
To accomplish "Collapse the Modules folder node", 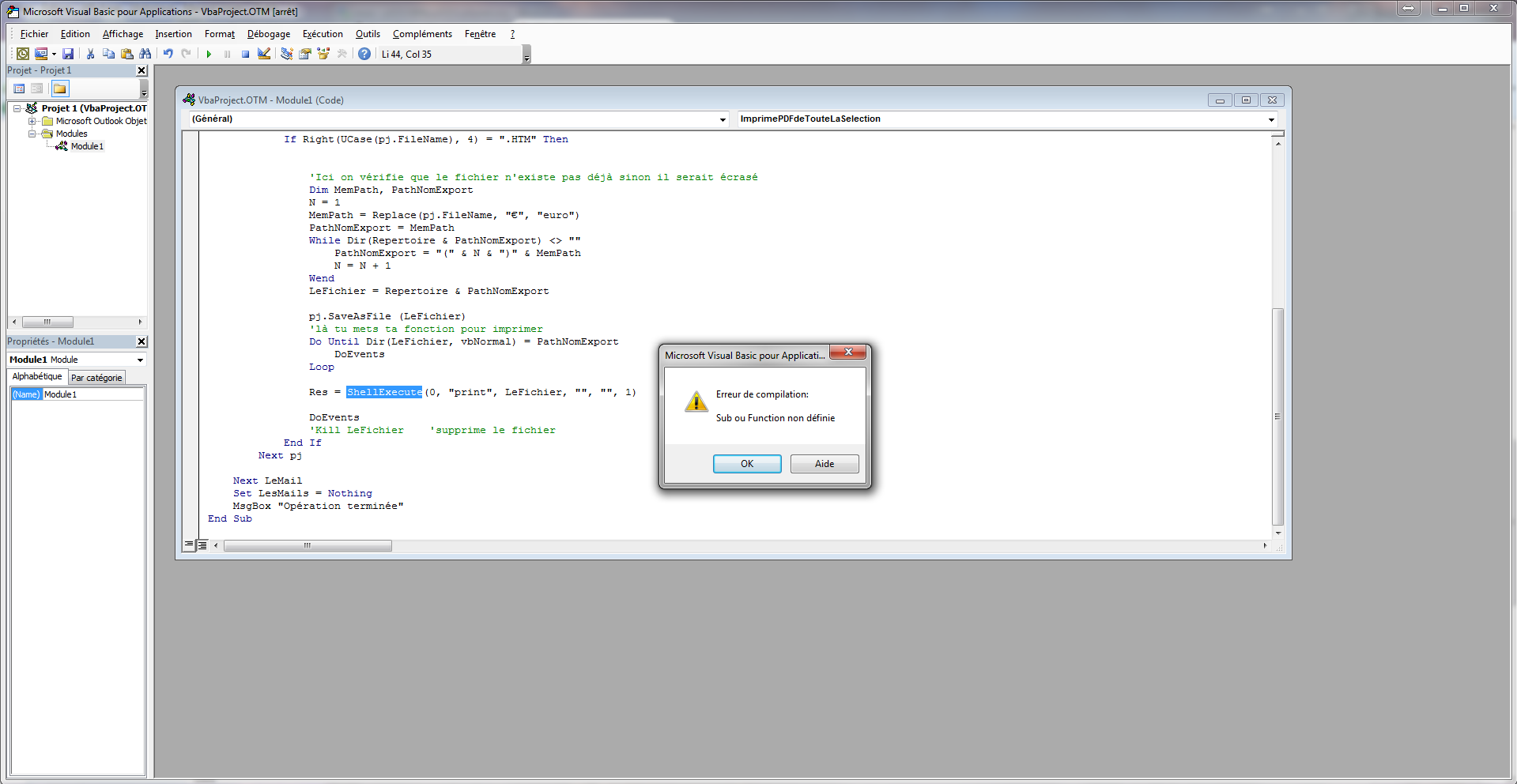I will [32, 134].
